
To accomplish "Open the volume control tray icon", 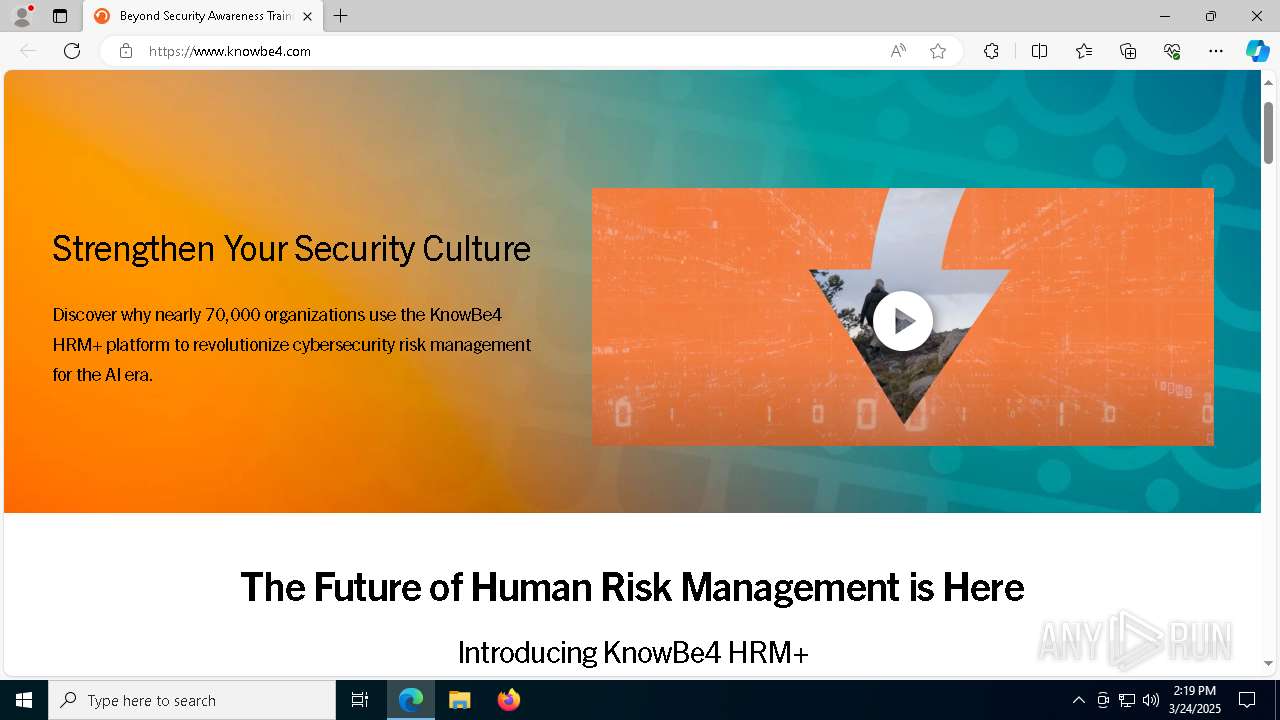I will coord(1151,700).
